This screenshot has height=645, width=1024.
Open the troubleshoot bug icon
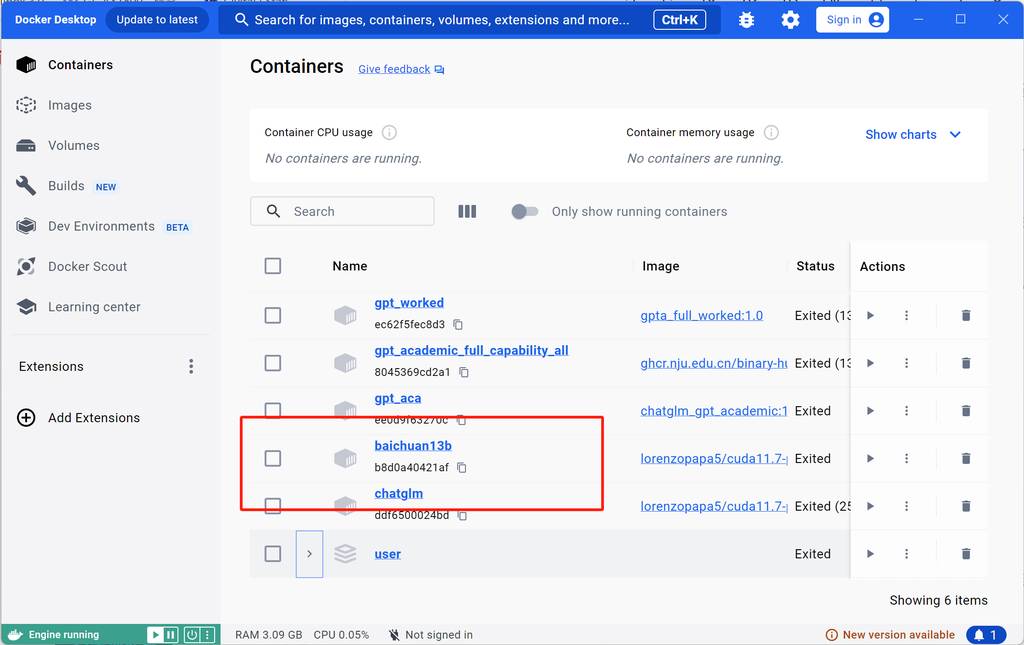[x=746, y=20]
